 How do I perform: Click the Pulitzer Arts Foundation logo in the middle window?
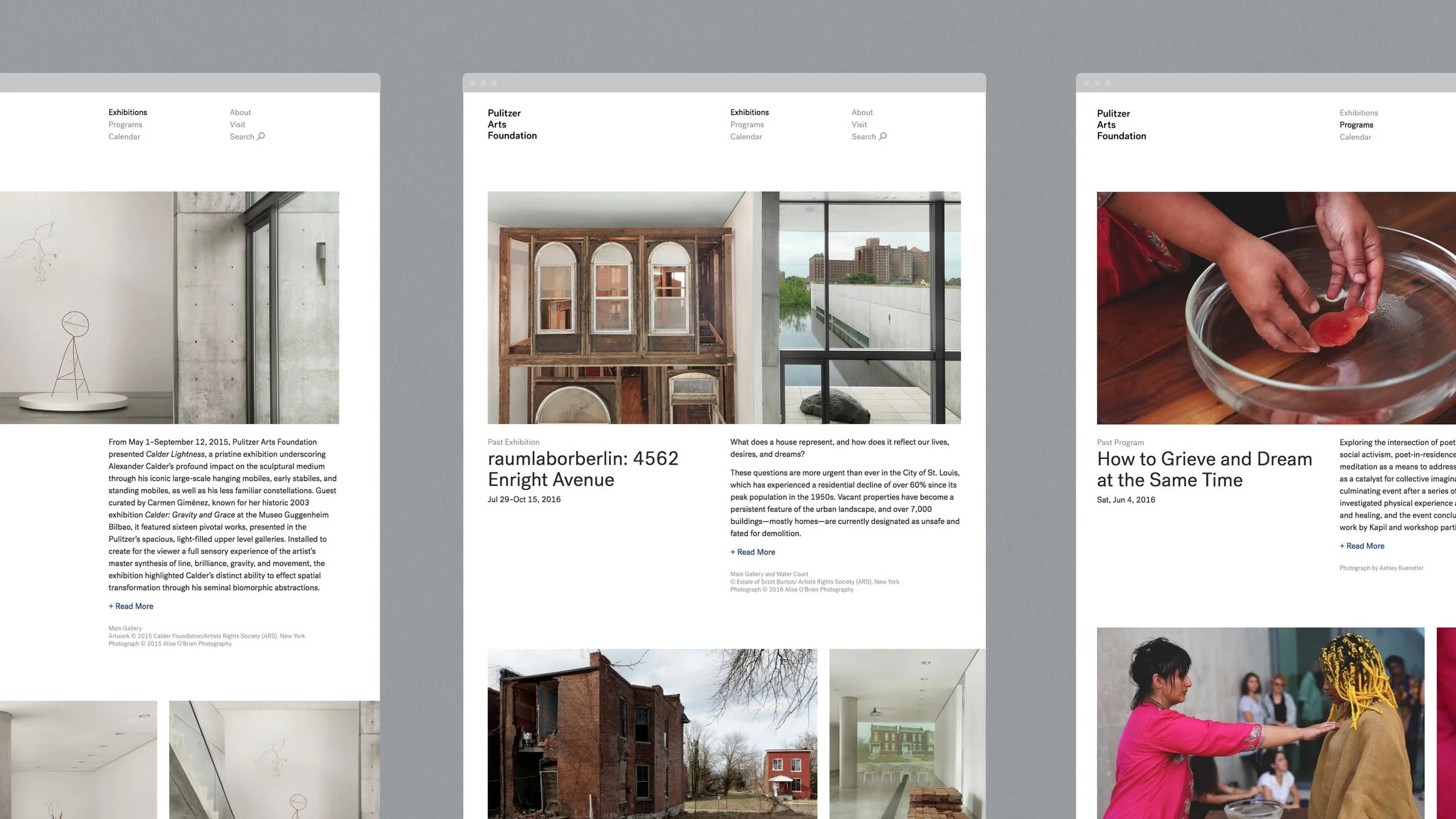click(512, 124)
